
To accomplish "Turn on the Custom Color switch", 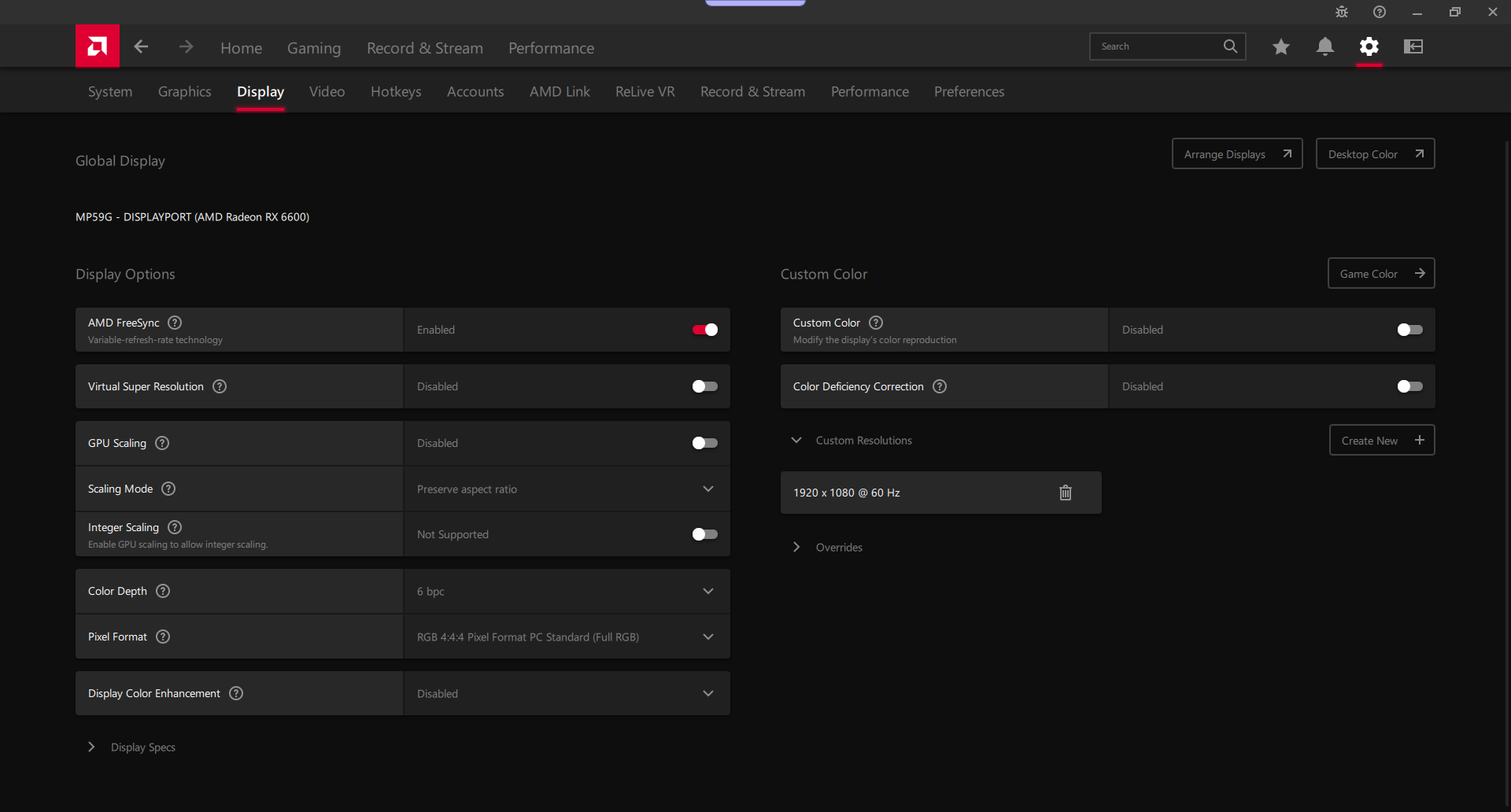I will click(x=1409, y=330).
